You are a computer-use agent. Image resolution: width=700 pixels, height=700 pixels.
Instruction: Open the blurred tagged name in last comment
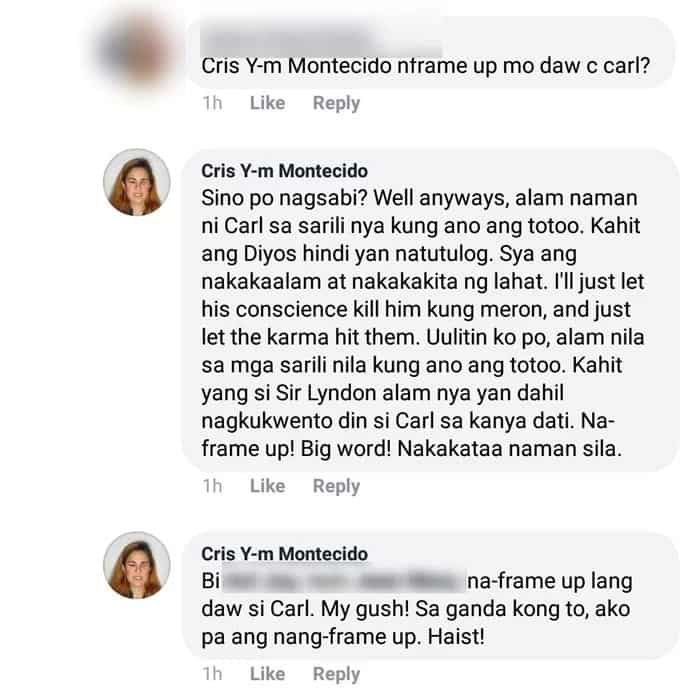343,581
